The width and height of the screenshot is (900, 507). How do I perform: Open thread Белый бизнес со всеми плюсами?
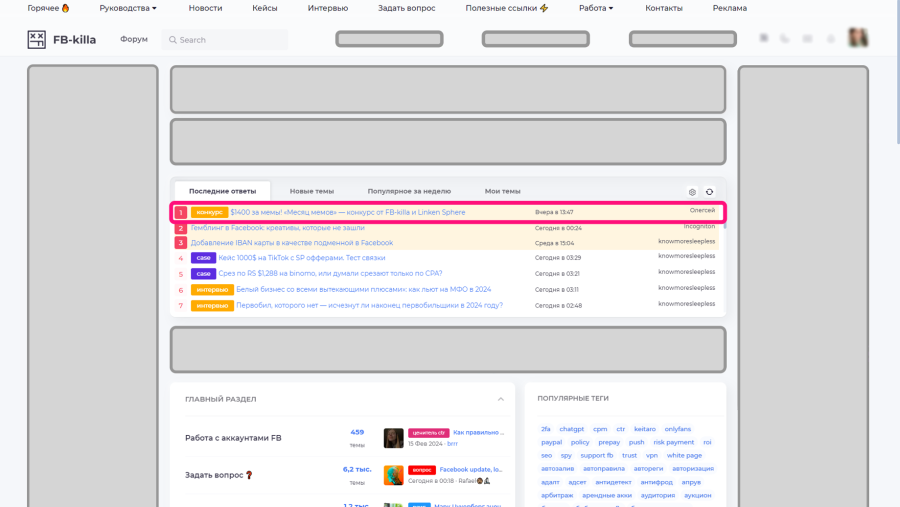click(x=363, y=289)
